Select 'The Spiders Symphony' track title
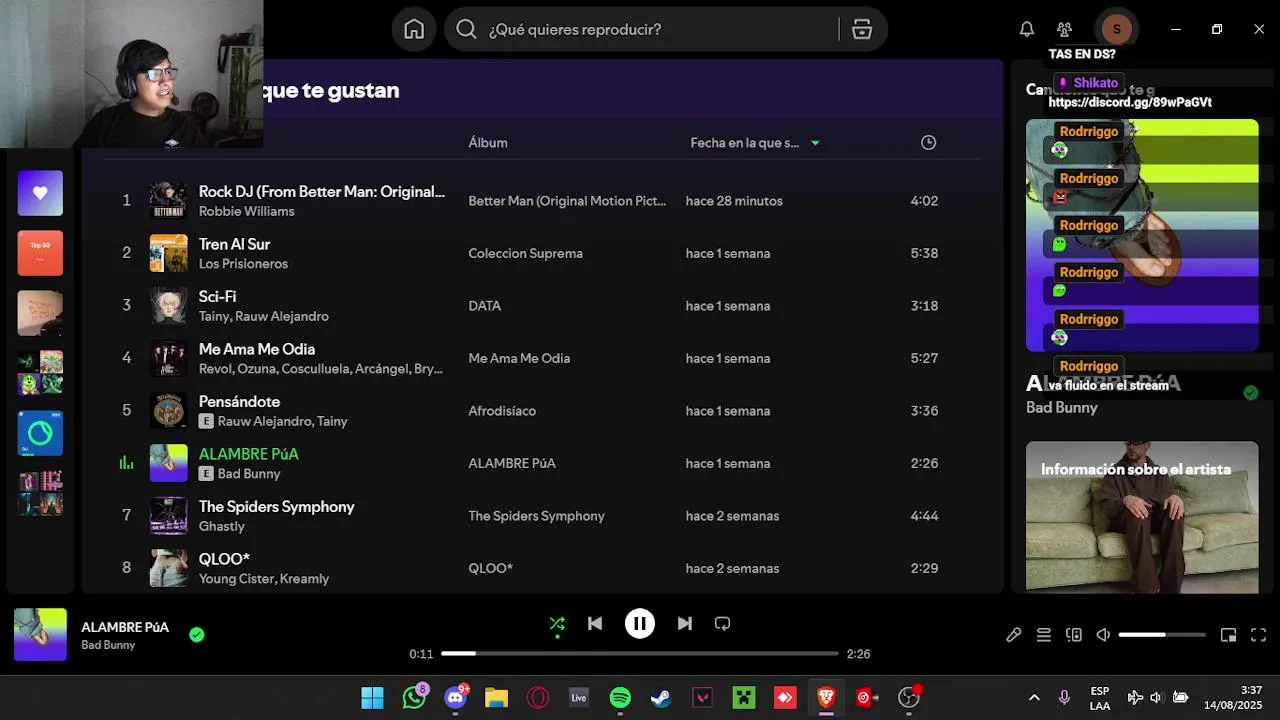The width and height of the screenshot is (1280, 720). tap(277, 506)
